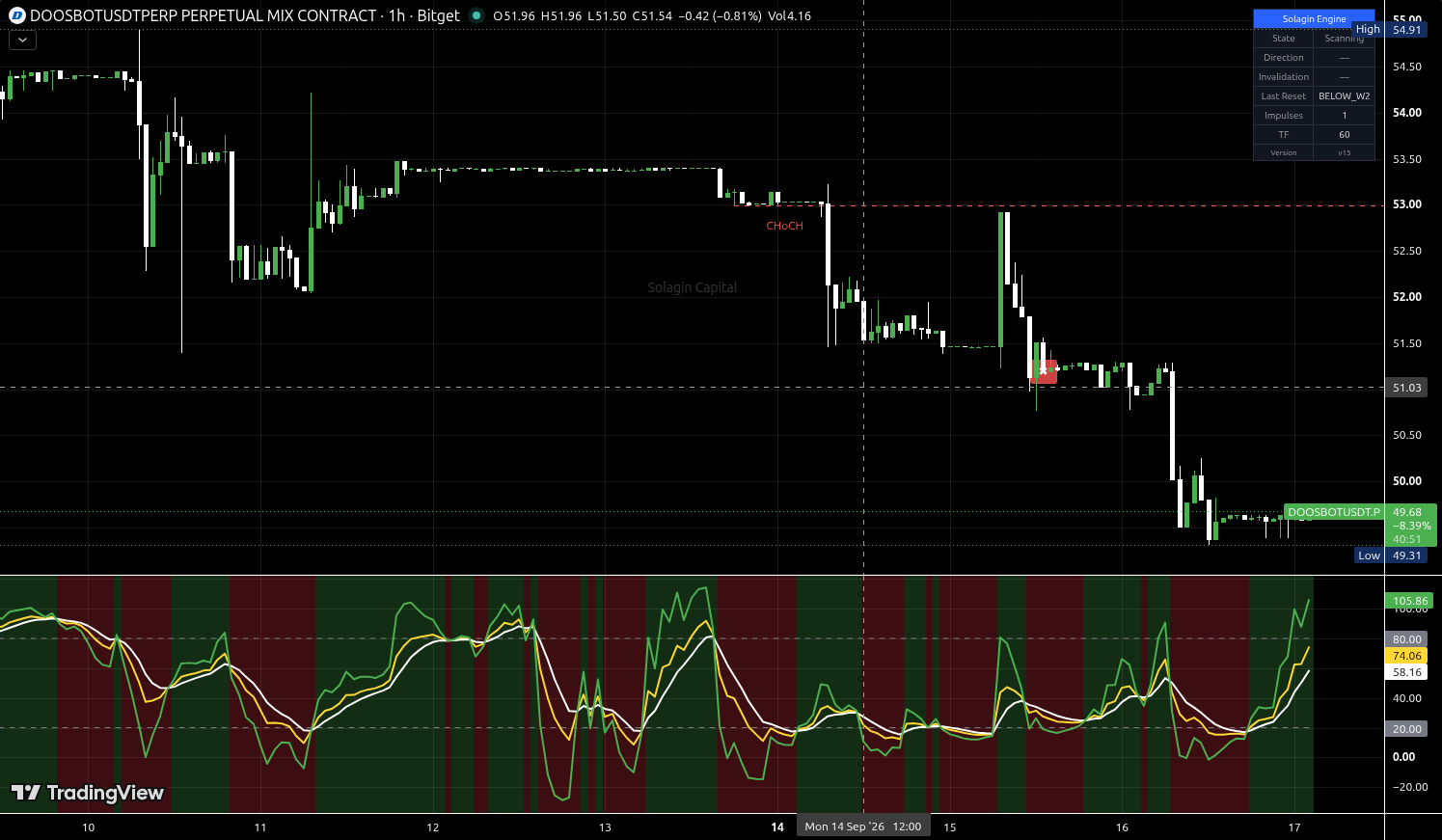
Task: Click the 52.00 price scale label
Action: tap(1407, 297)
